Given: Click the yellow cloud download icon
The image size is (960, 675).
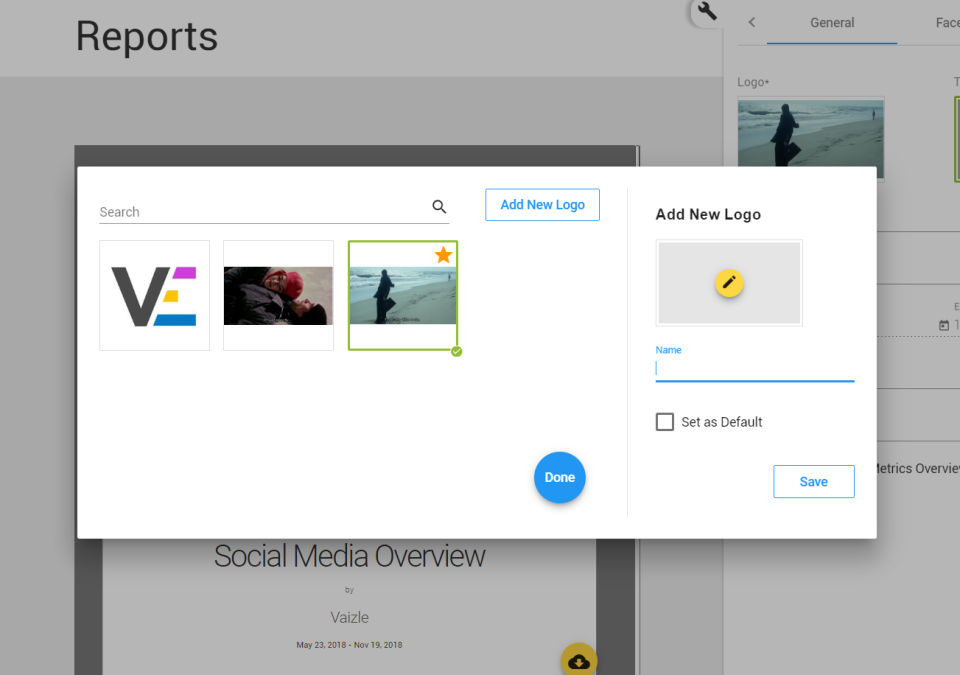Looking at the screenshot, I should pos(579,660).
